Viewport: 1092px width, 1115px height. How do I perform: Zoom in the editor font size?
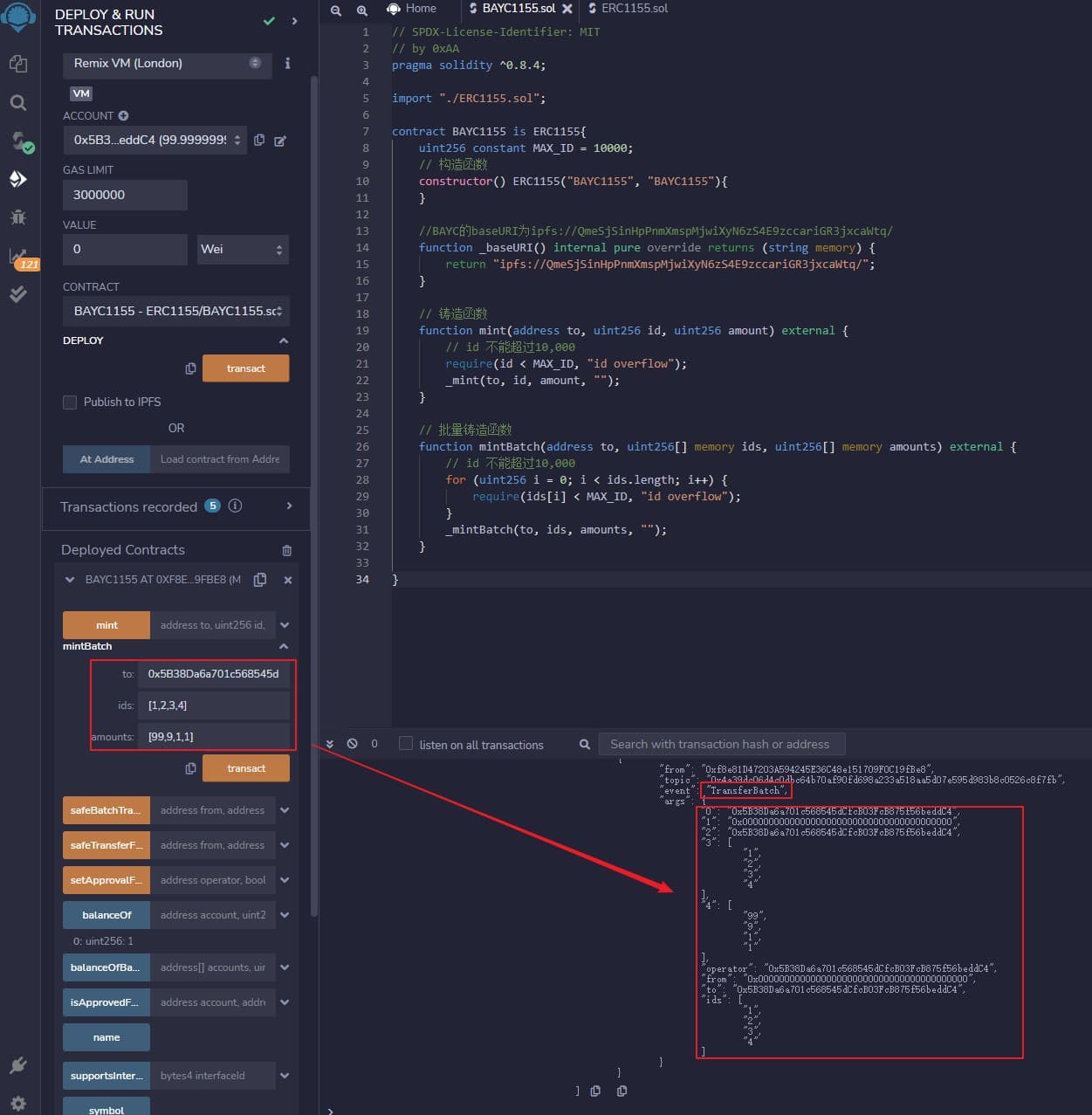point(361,10)
